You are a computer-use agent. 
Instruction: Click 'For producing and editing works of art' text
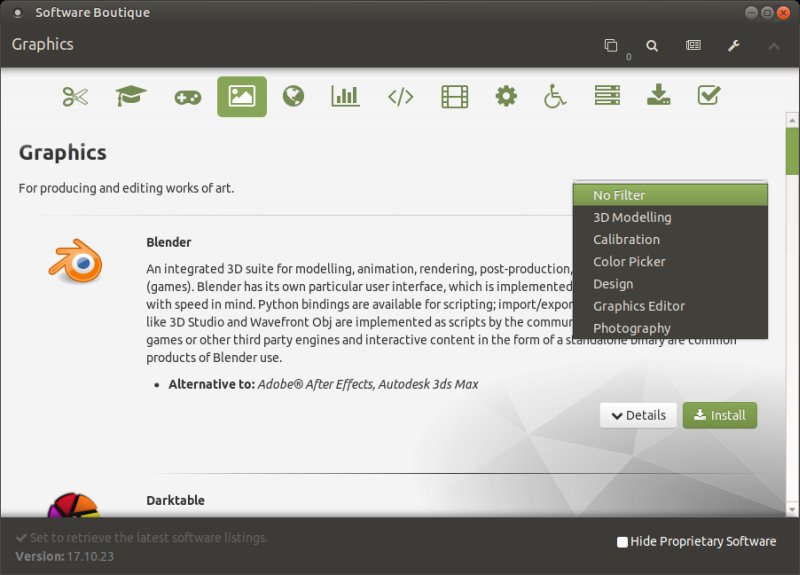point(127,188)
